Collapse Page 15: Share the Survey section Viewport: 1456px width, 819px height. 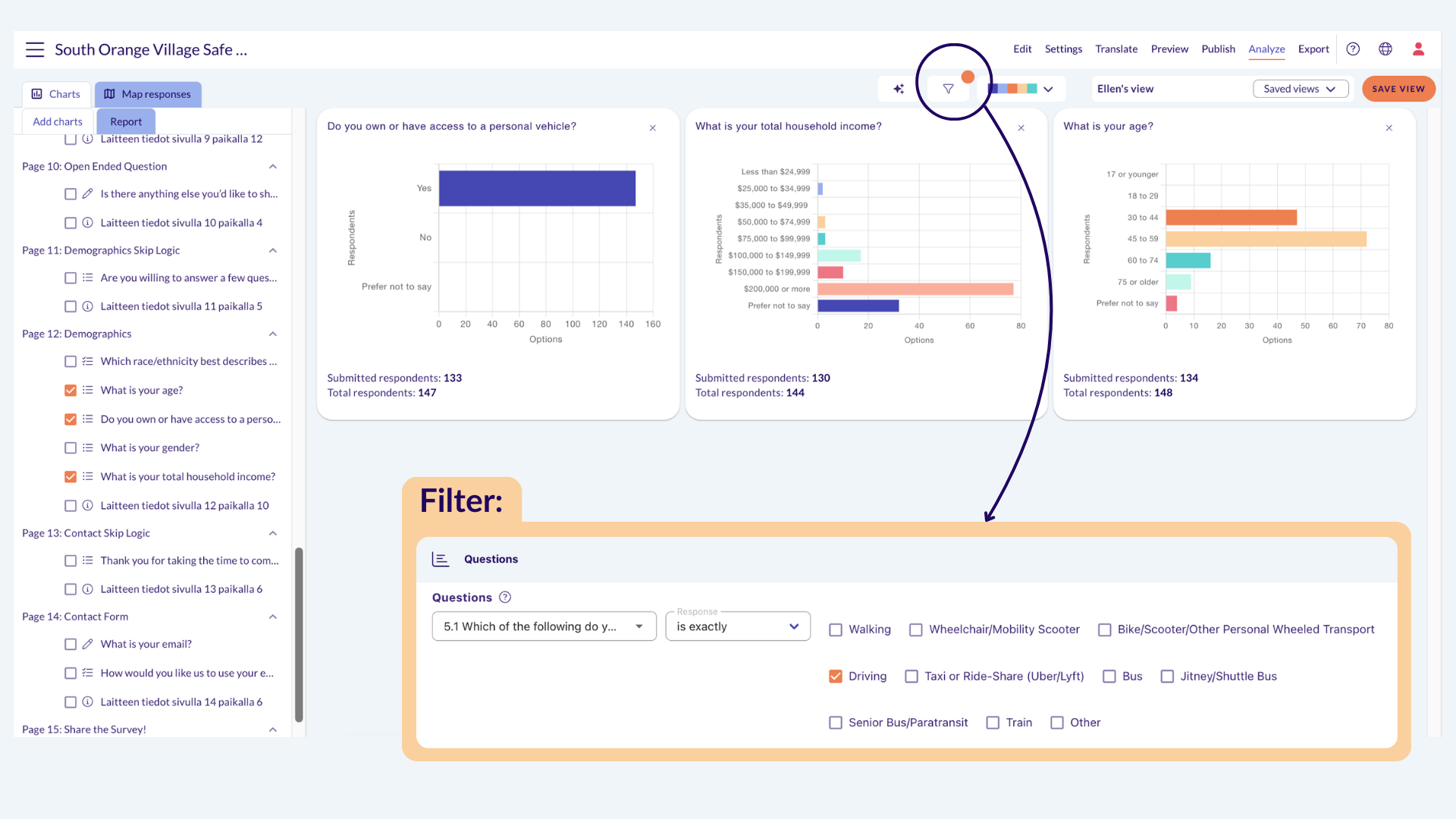(x=273, y=730)
